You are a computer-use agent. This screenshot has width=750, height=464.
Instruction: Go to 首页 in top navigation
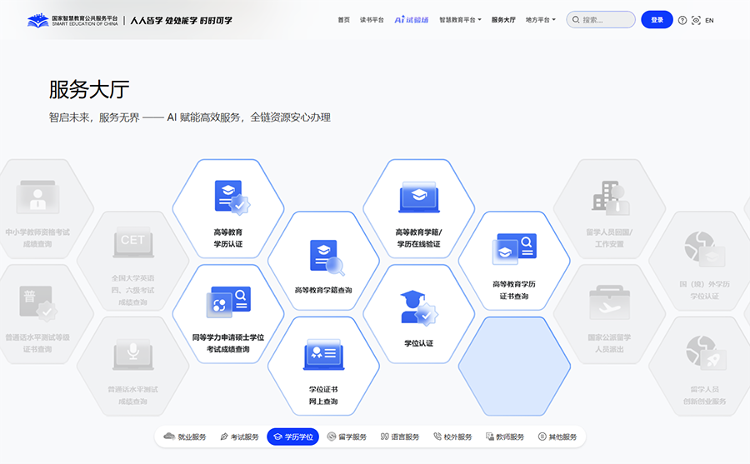click(x=344, y=19)
